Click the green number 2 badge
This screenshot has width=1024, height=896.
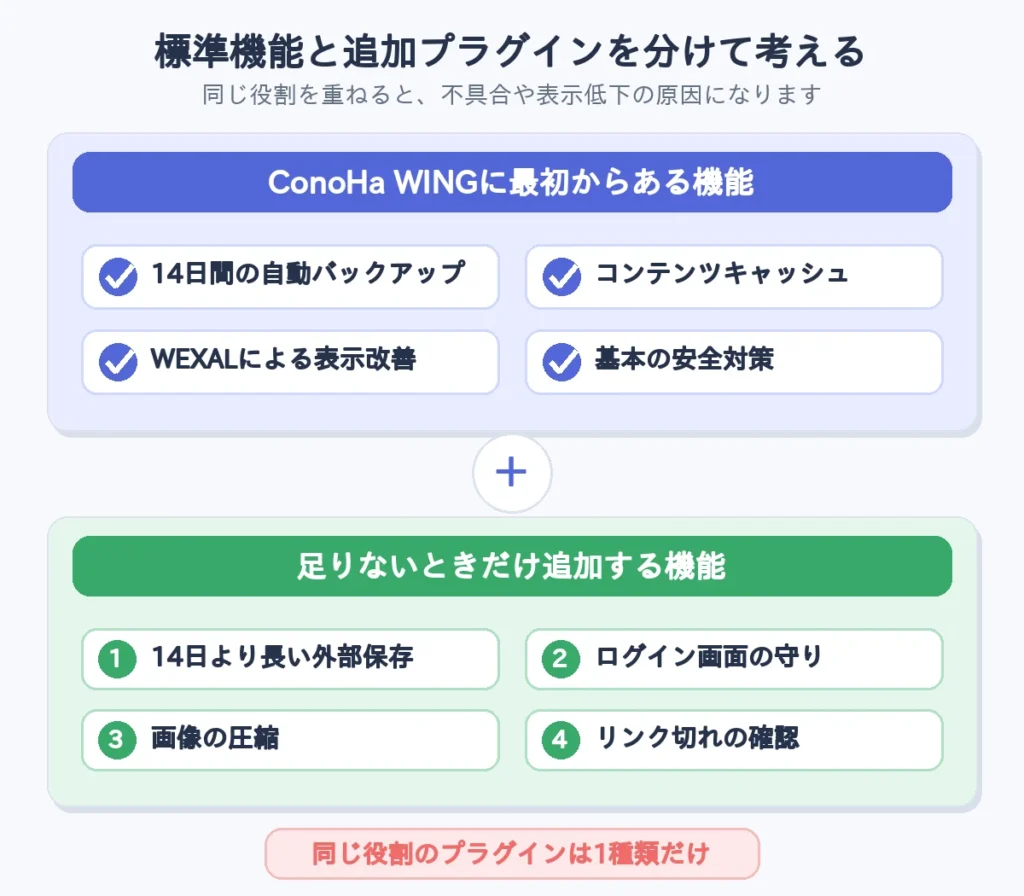click(x=560, y=659)
